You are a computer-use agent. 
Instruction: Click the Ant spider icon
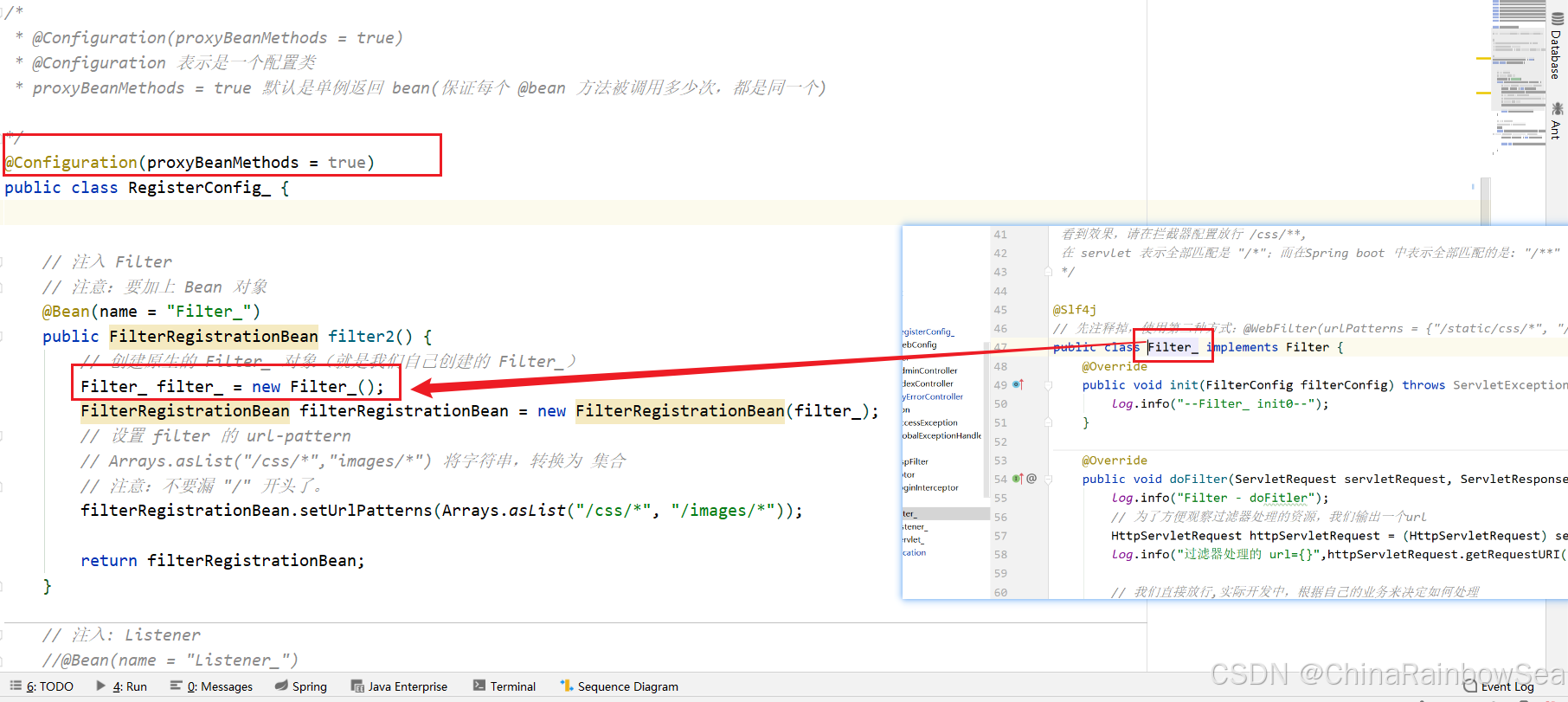tap(1557, 108)
